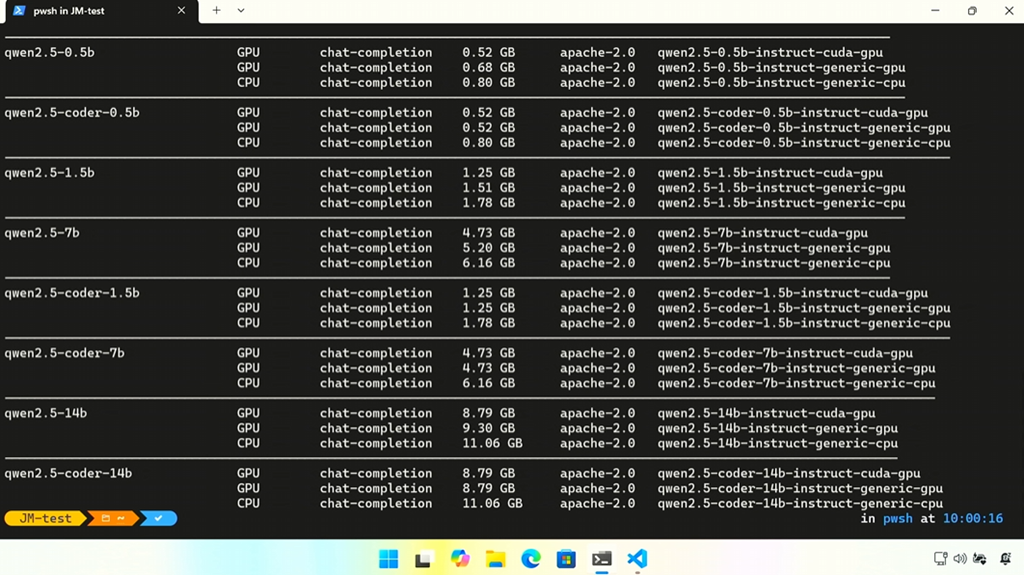Screen dimensions: 1024x575
Task: Open Visual Studio Code from the taskbar
Action: click(637, 559)
